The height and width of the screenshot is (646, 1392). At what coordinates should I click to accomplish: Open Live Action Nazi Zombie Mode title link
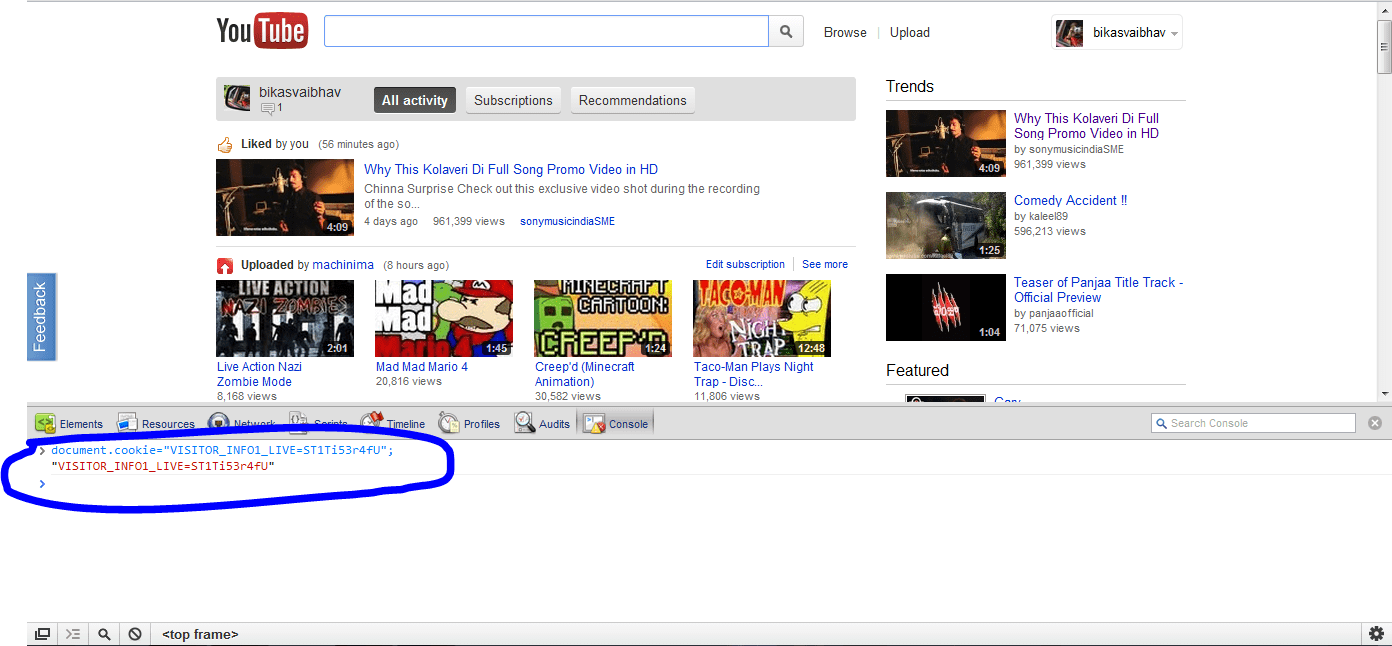point(259,374)
